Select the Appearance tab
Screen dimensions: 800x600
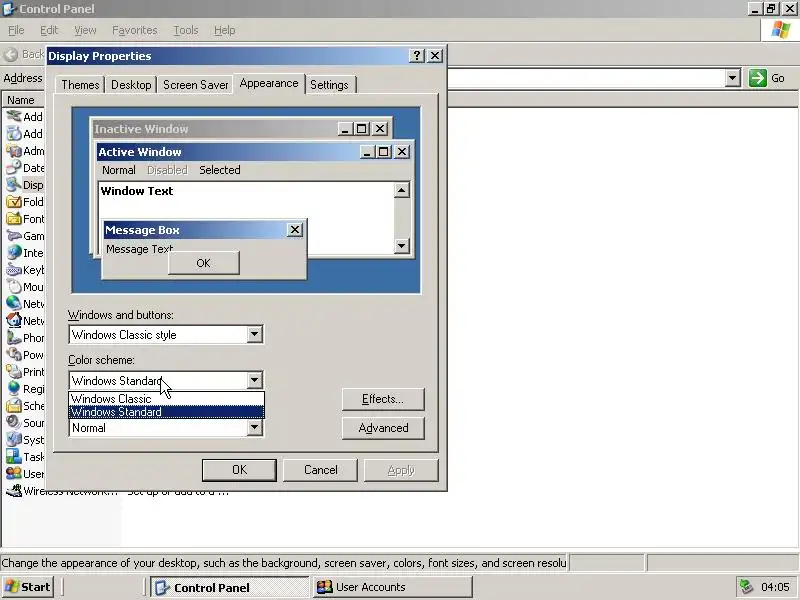(x=269, y=83)
